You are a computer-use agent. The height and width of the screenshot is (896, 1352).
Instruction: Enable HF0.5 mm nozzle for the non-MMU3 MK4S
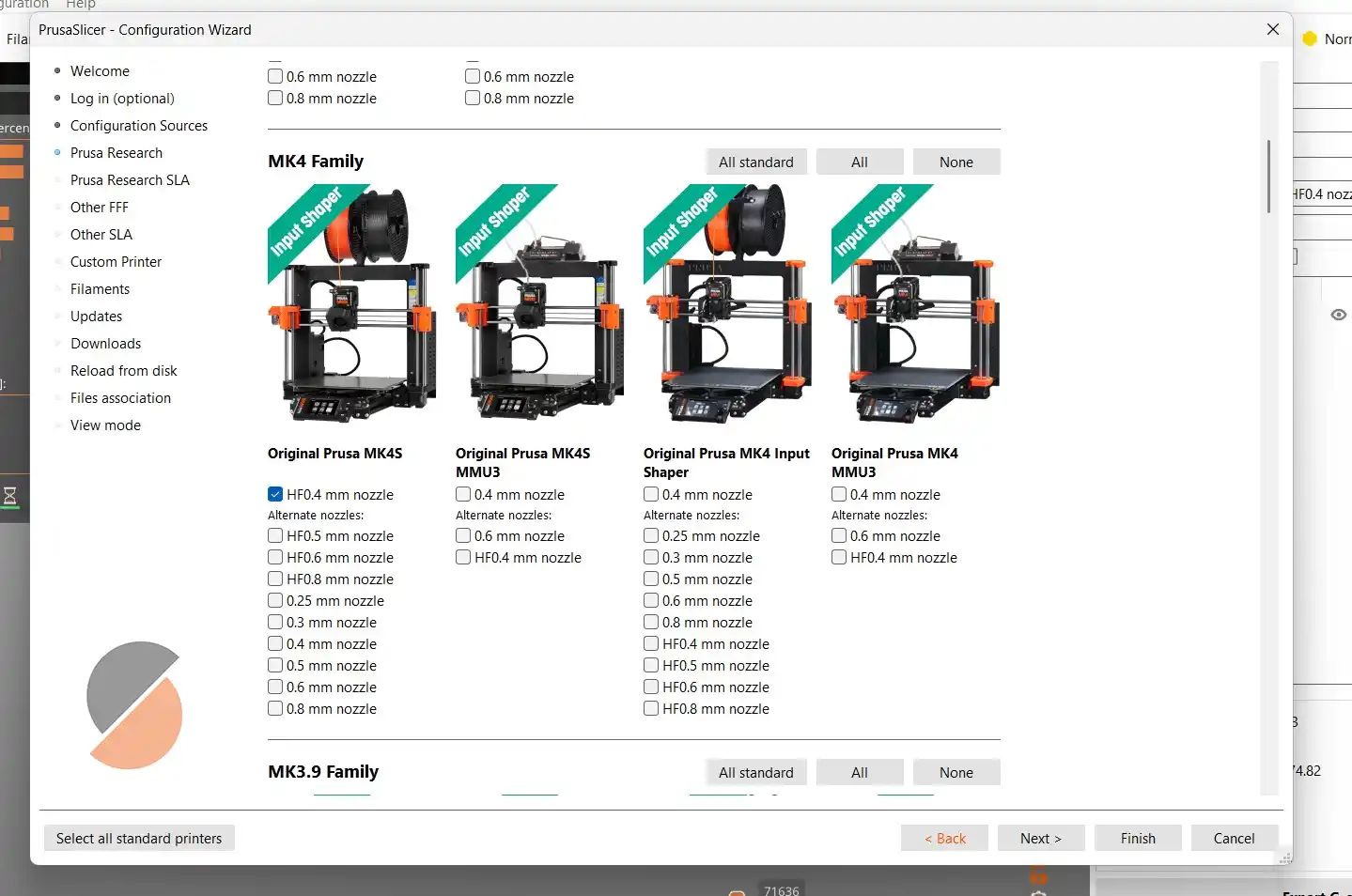275,535
